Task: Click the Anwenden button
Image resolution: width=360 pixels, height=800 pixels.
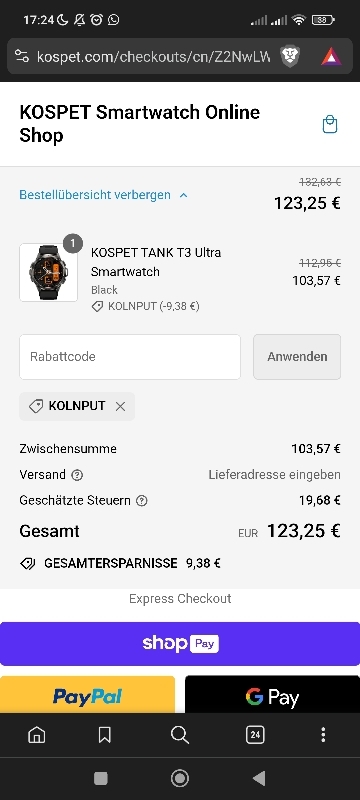Action: 297,357
